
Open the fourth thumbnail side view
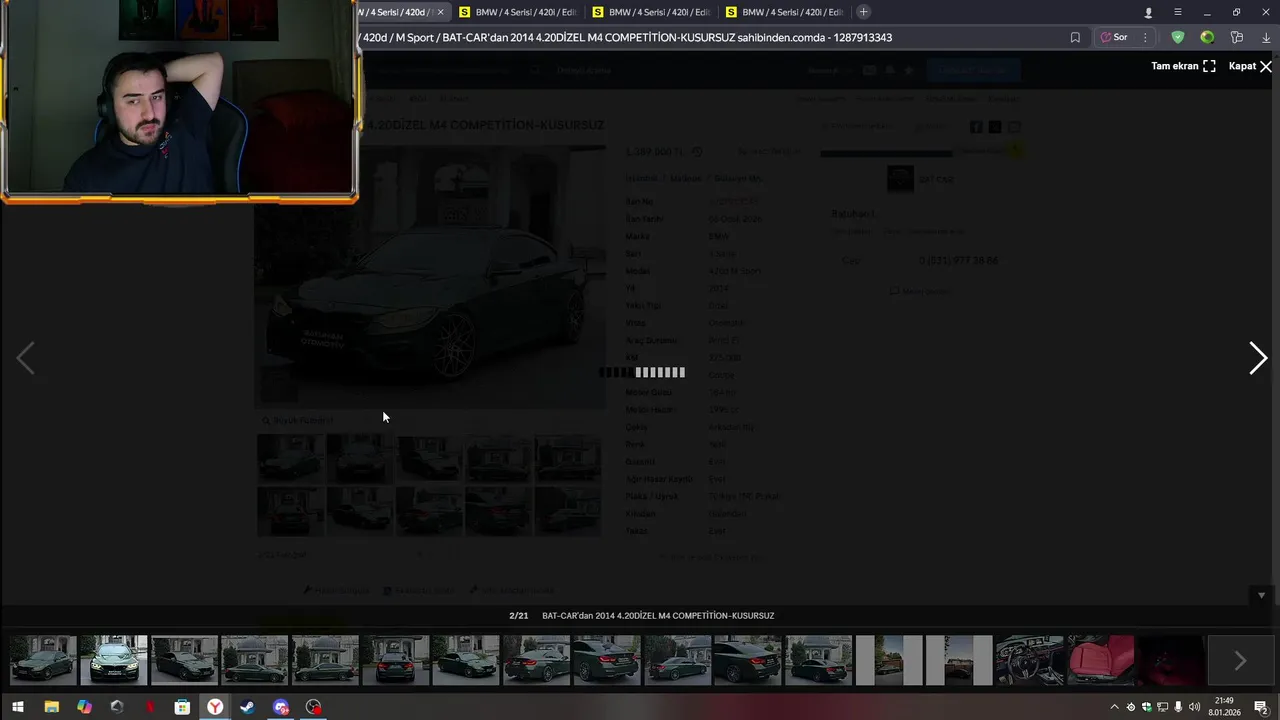click(254, 661)
